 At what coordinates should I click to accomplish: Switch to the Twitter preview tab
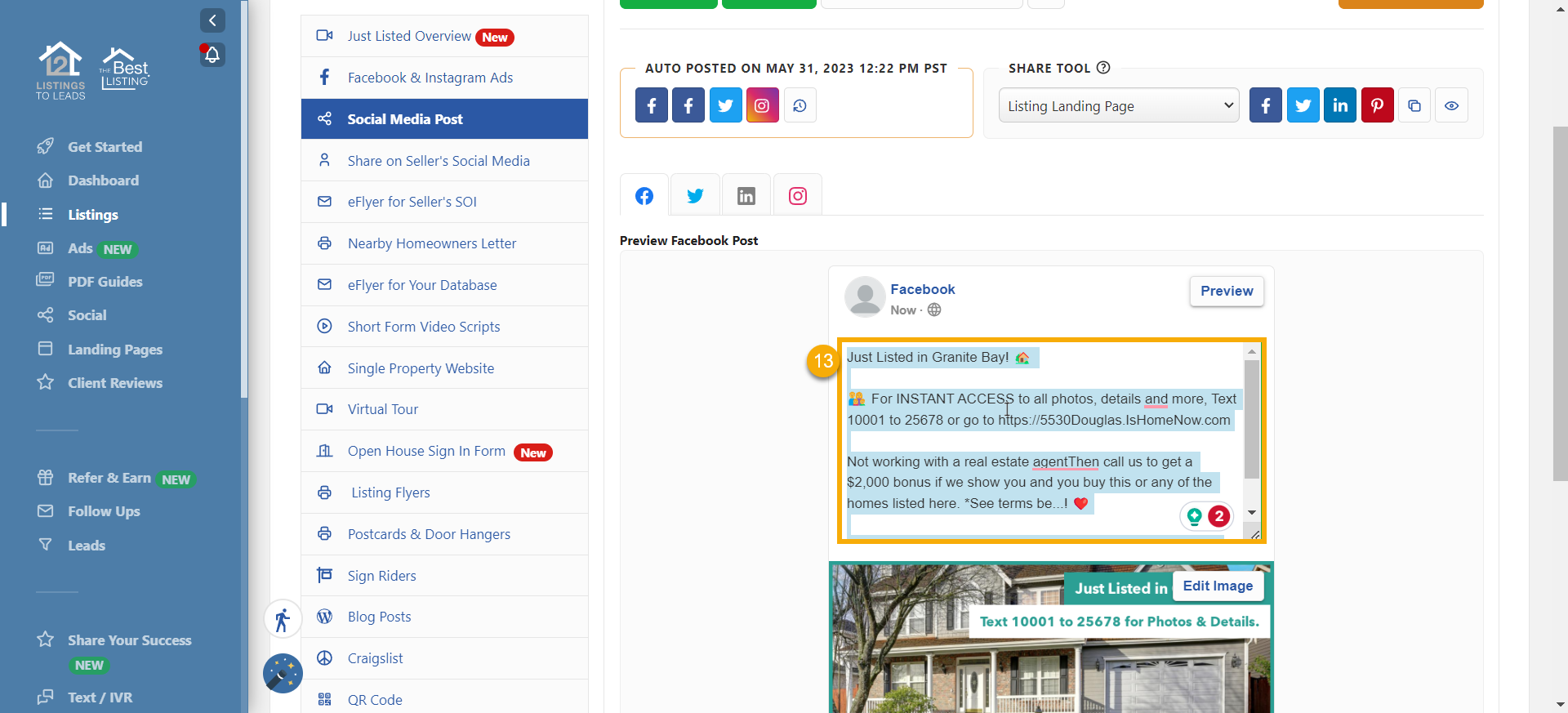(x=695, y=196)
